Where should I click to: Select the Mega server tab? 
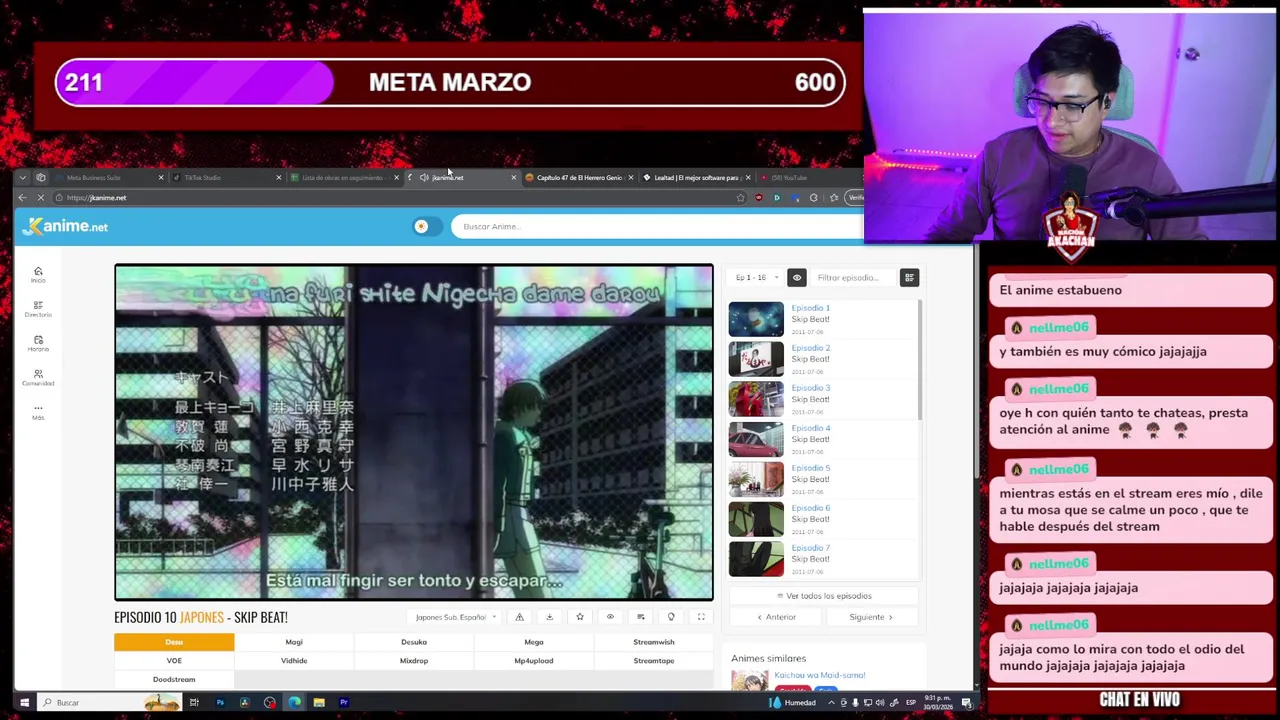coord(534,642)
